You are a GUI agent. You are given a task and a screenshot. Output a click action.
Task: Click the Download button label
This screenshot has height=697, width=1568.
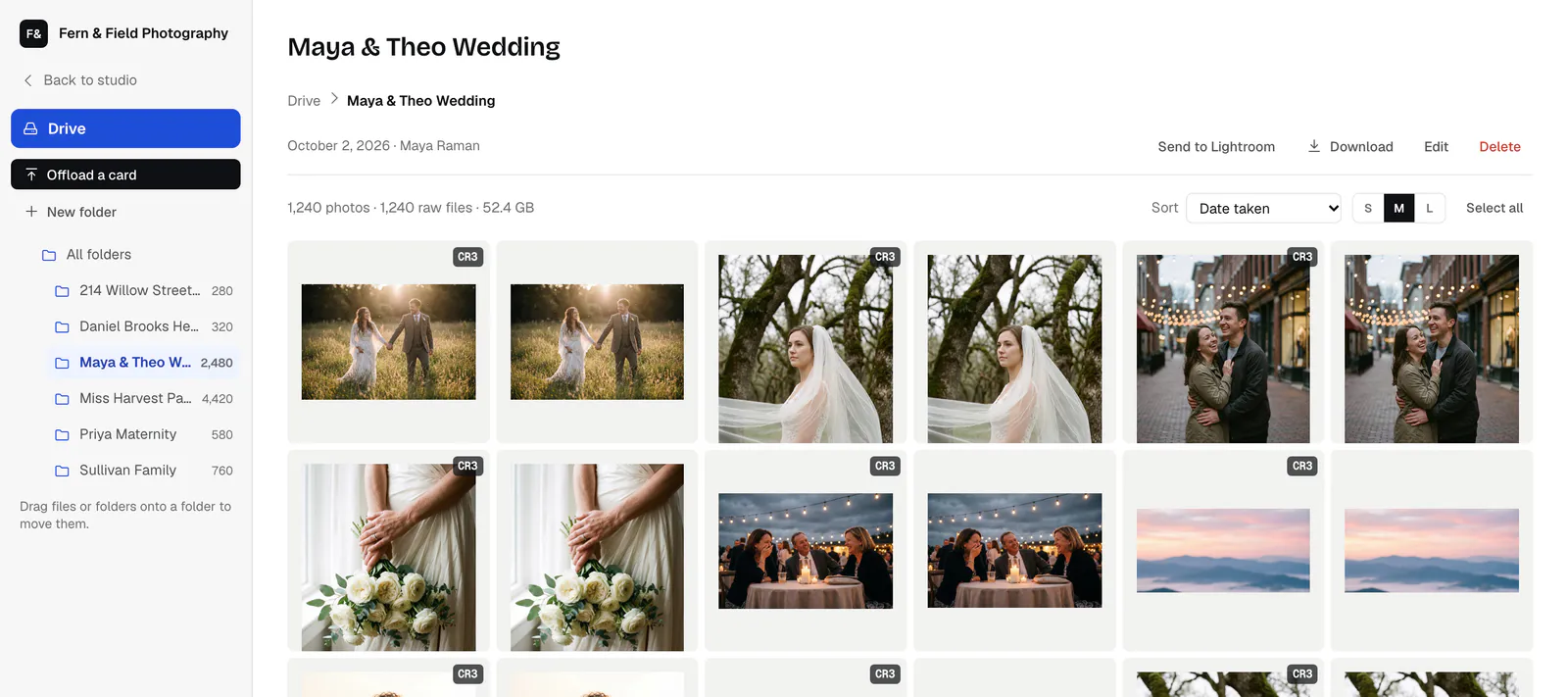[x=1361, y=146]
